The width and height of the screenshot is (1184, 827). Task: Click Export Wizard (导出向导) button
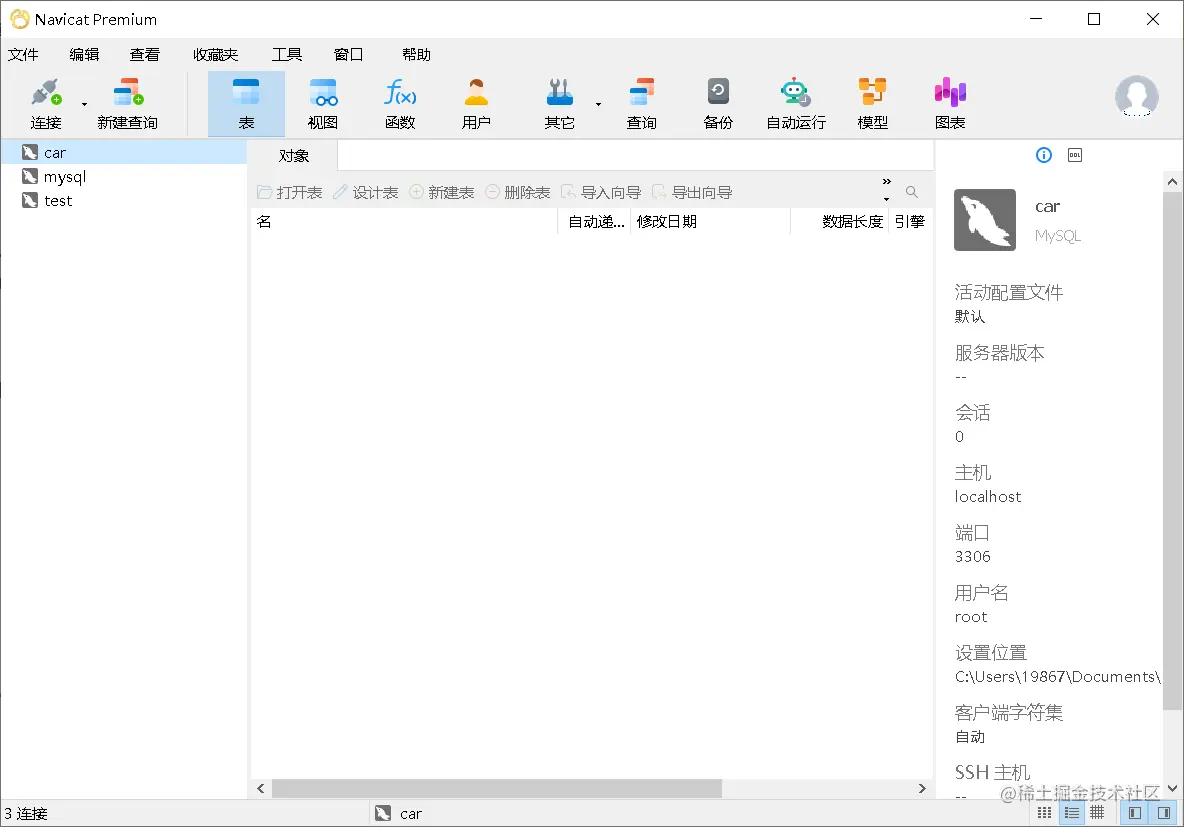692,193
